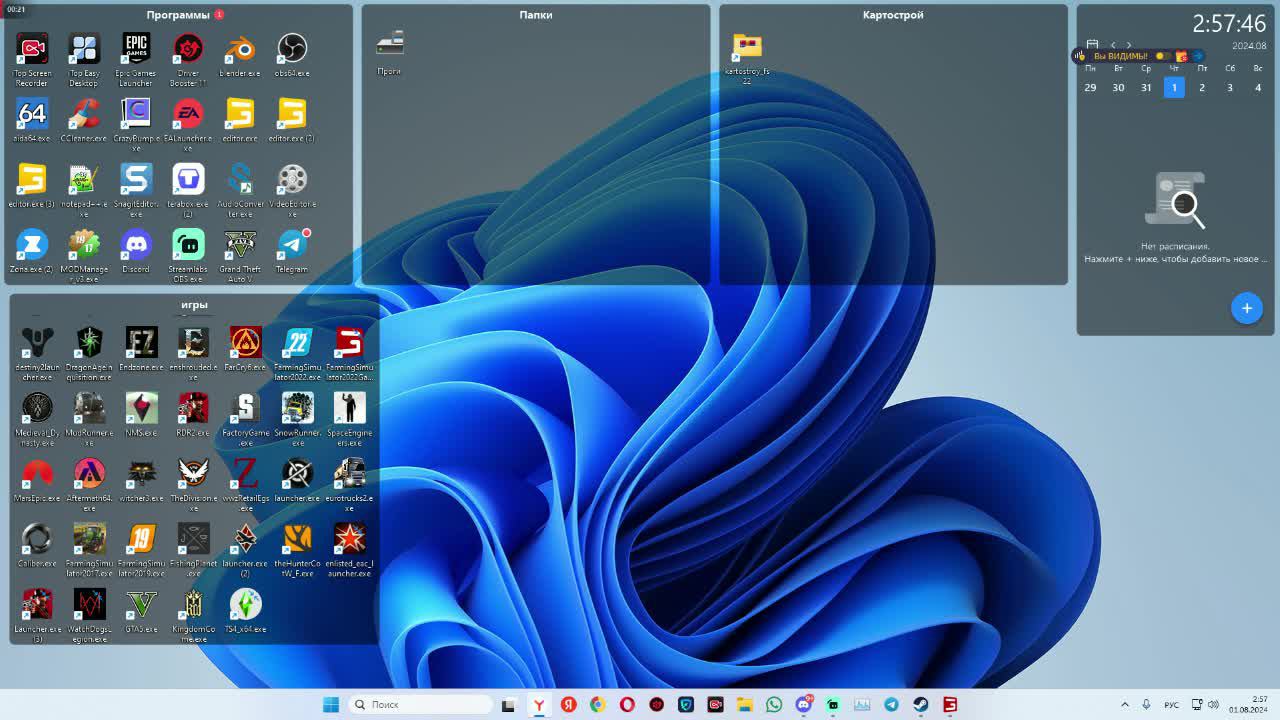The image size is (1280, 720).
Task: Open the iTop Screen Recorder shortcut
Action: [x=32, y=58]
